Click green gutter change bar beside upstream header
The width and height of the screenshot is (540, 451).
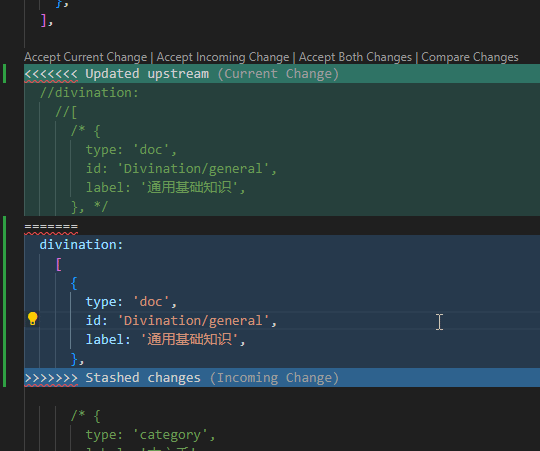(x=4, y=74)
